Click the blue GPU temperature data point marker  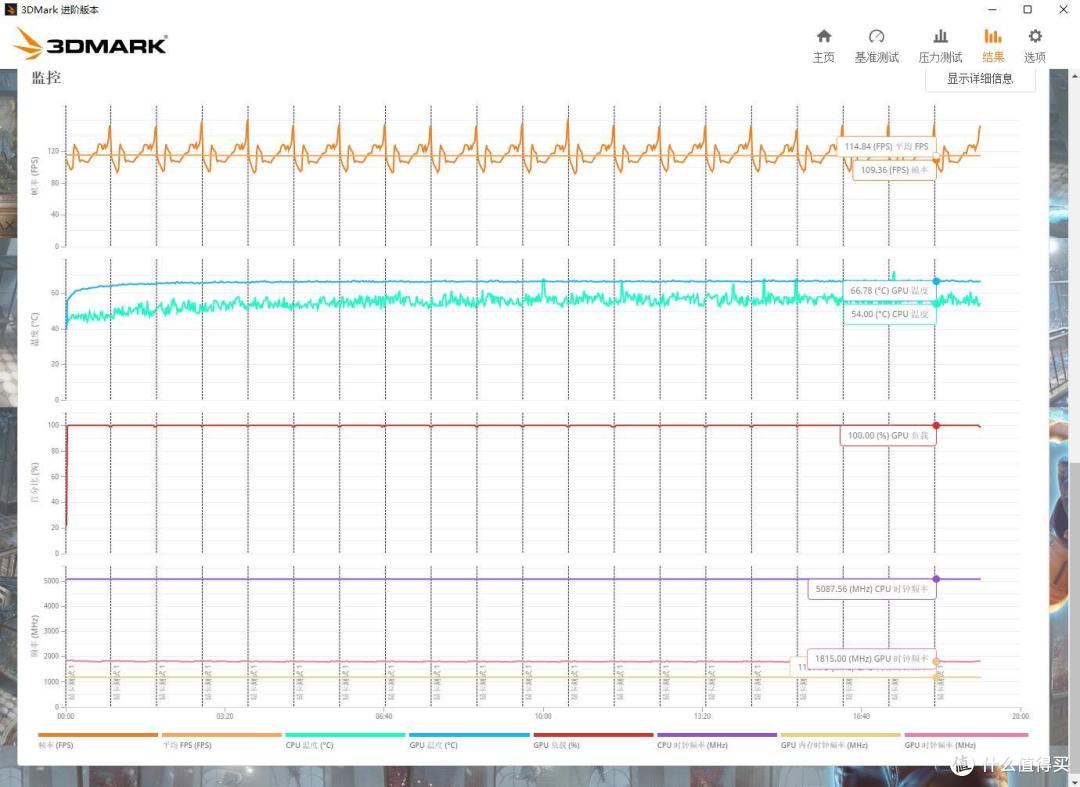coord(936,281)
